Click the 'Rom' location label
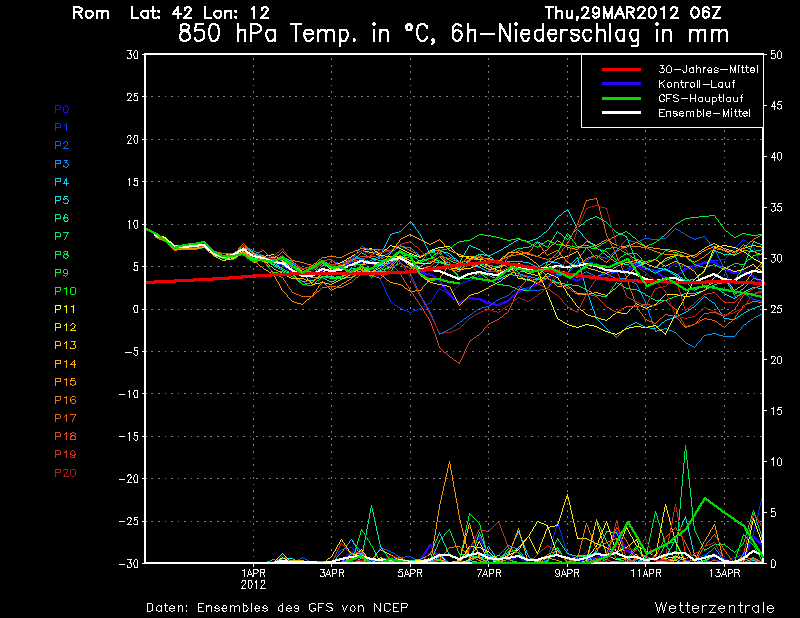Viewport: 800px width, 618px height. pyautogui.click(x=92, y=13)
